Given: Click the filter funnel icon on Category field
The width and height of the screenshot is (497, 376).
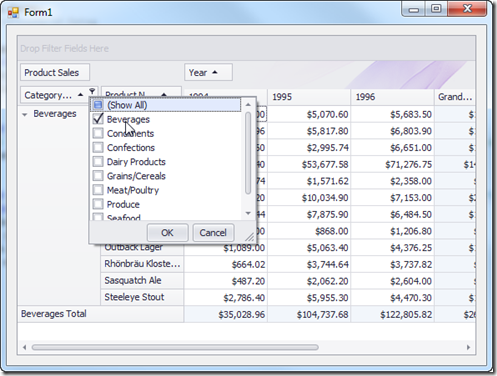Looking at the screenshot, I should click(x=92, y=91).
